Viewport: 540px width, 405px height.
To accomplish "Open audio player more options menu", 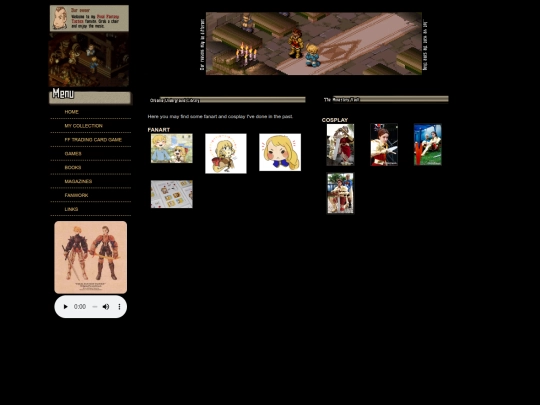I will 119,307.
